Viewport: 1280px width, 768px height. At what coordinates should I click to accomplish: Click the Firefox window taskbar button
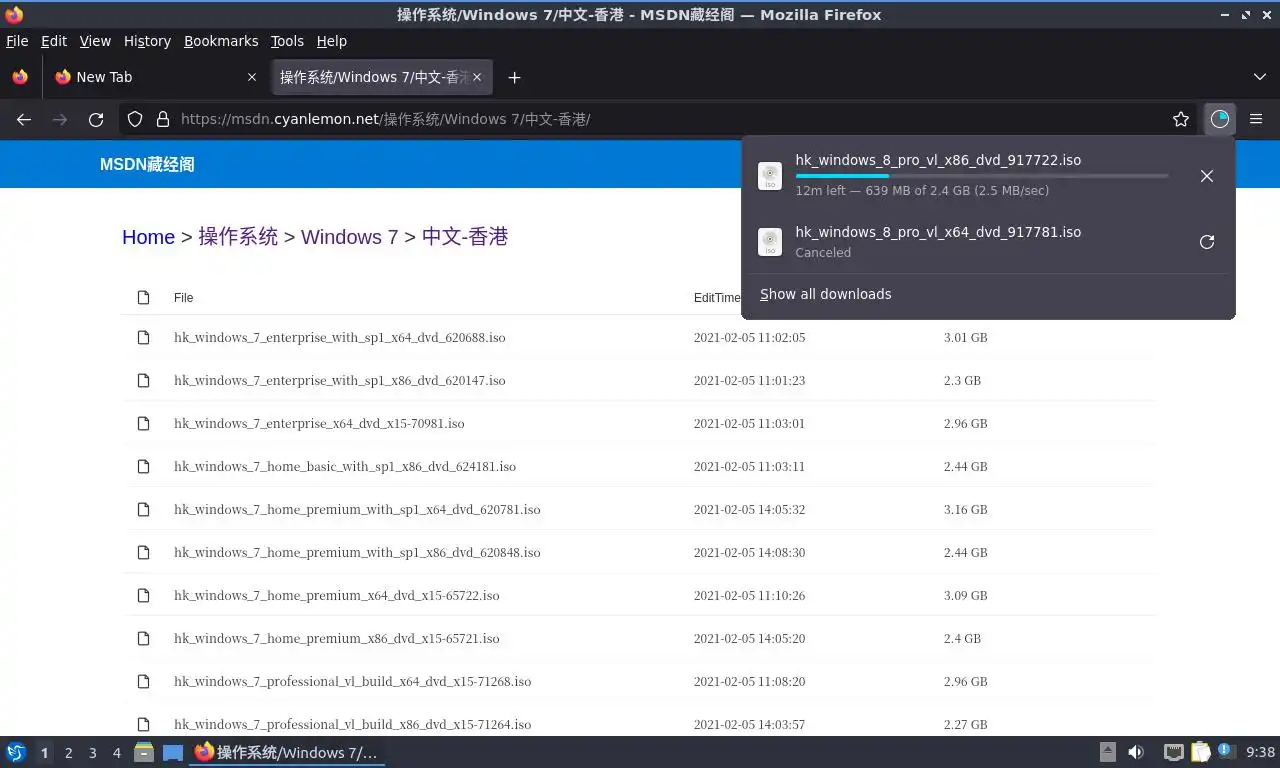click(288, 752)
